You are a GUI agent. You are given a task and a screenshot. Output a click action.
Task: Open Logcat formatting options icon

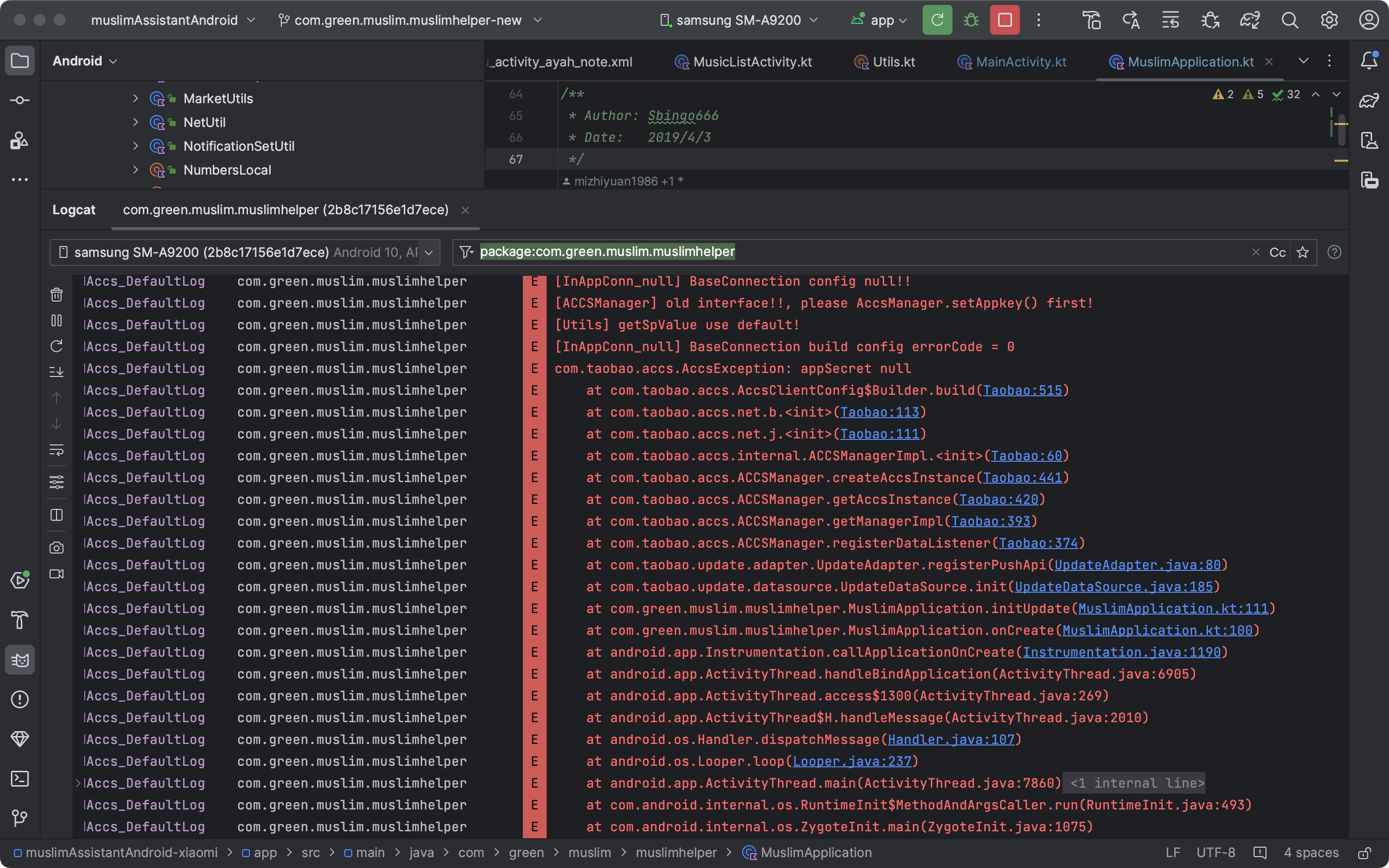coord(56,482)
